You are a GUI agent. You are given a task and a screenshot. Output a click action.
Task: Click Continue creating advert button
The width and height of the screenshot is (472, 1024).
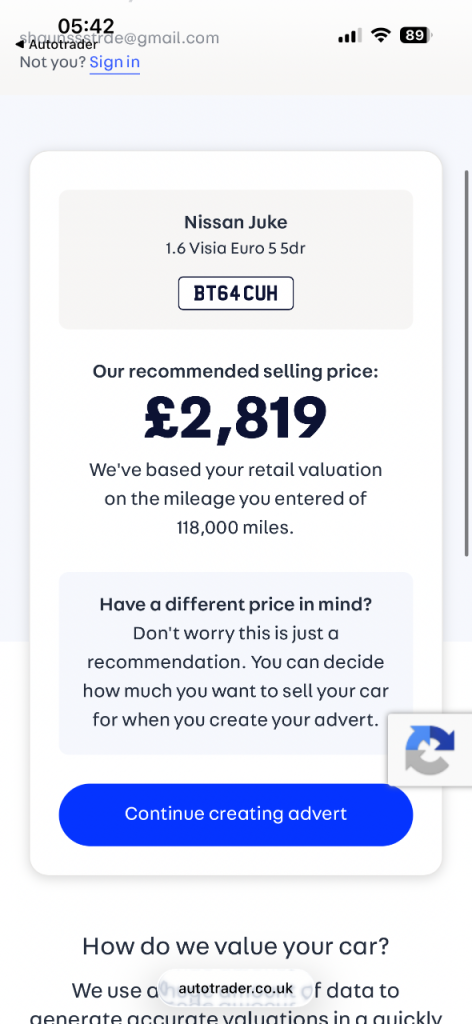point(236,814)
